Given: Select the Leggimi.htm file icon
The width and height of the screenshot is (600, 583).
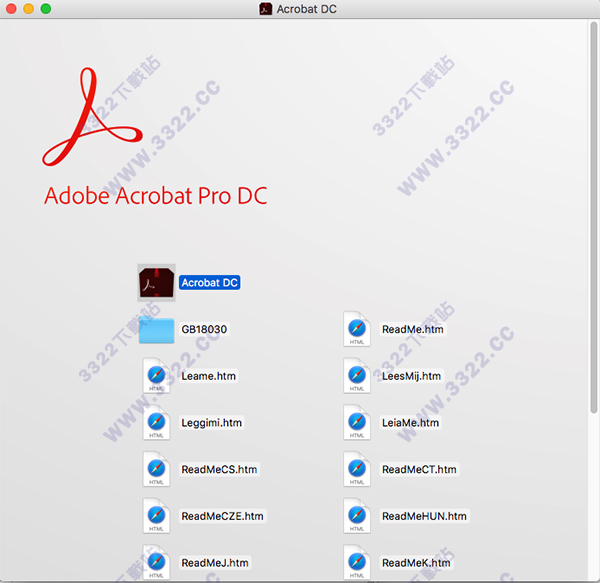Looking at the screenshot, I should (157, 422).
